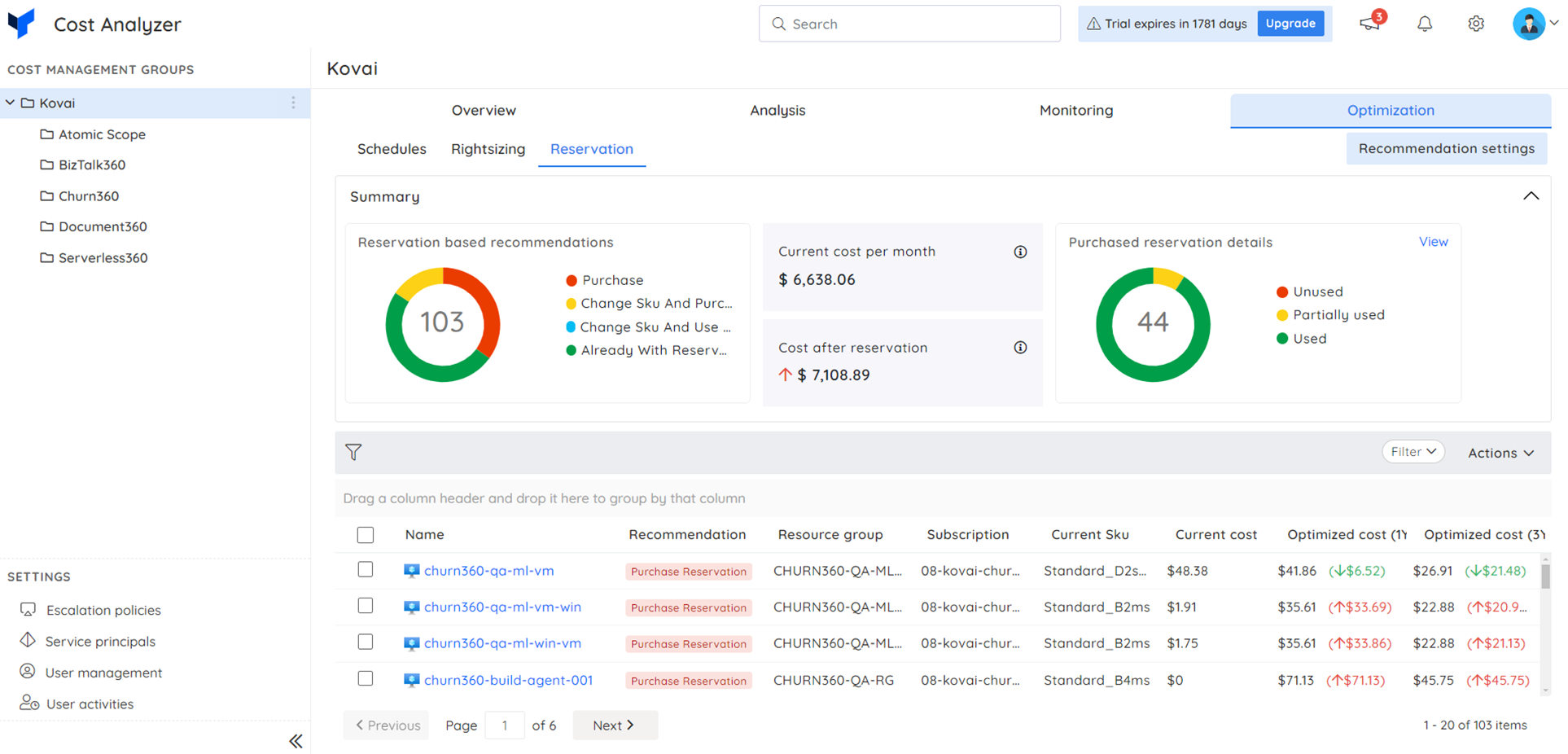
Task: Open the Schedules sub-tab
Action: click(392, 149)
